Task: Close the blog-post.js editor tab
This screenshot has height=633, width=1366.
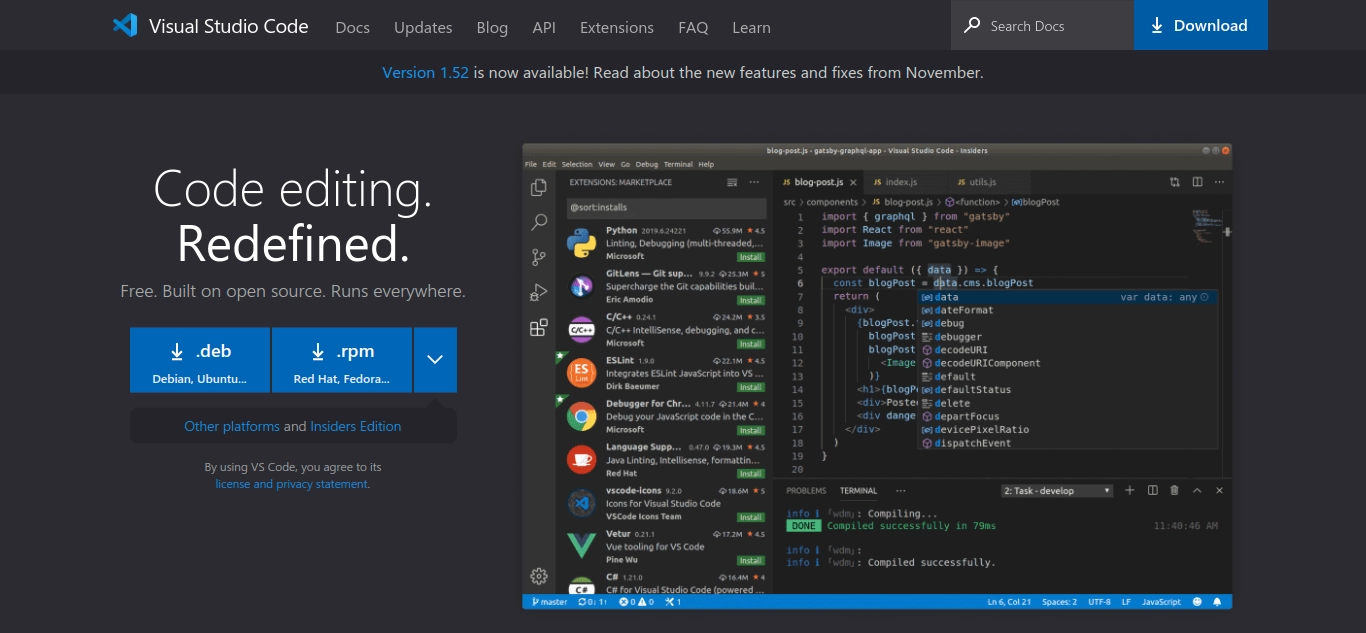Action: (x=852, y=182)
